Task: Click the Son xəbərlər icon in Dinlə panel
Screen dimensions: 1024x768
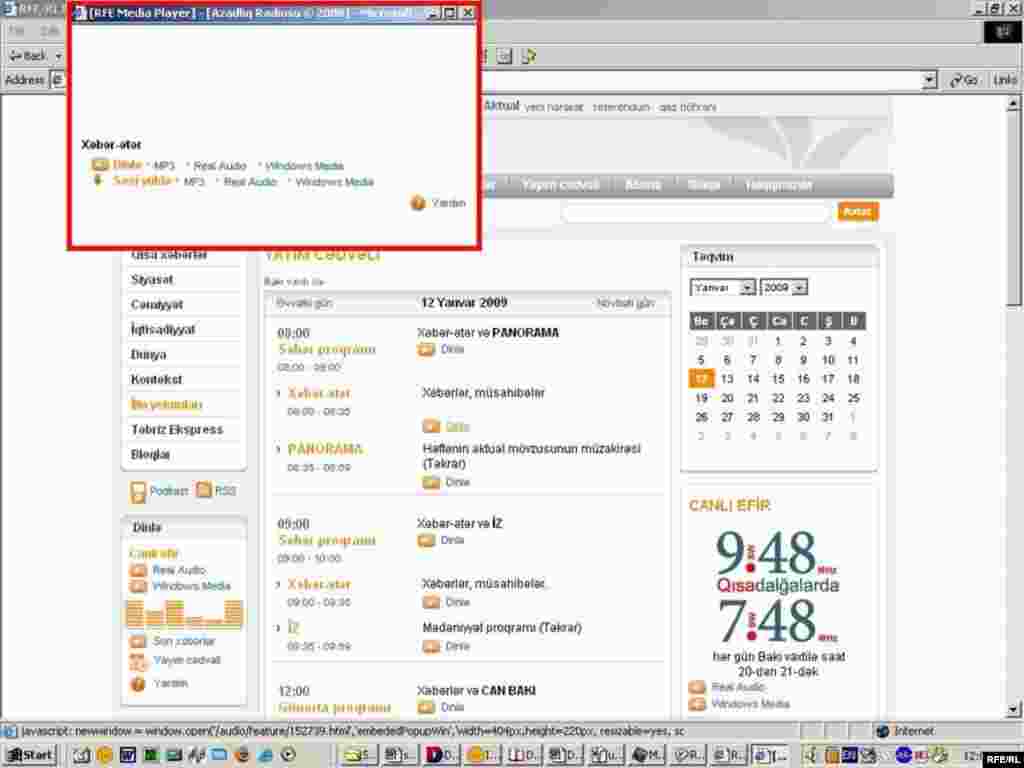Action: click(x=138, y=641)
